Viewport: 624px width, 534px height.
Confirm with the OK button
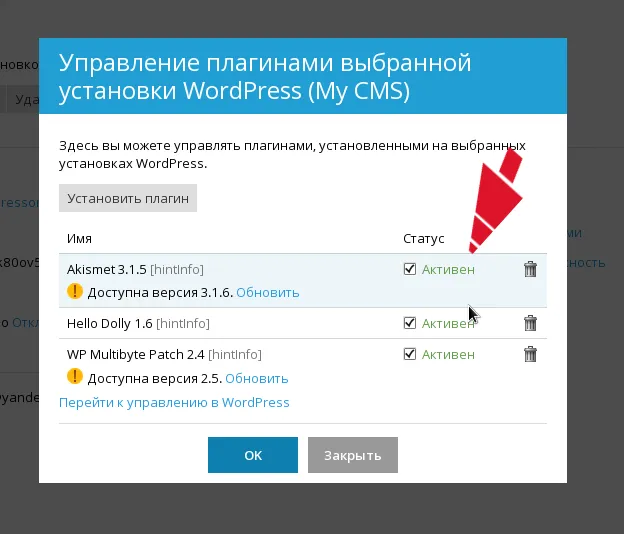coord(253,455)
